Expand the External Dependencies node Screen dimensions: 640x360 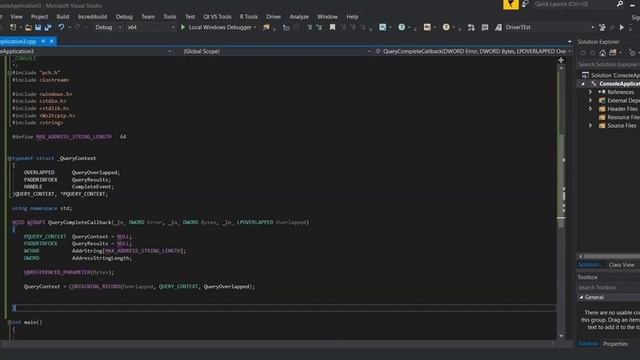590,100
